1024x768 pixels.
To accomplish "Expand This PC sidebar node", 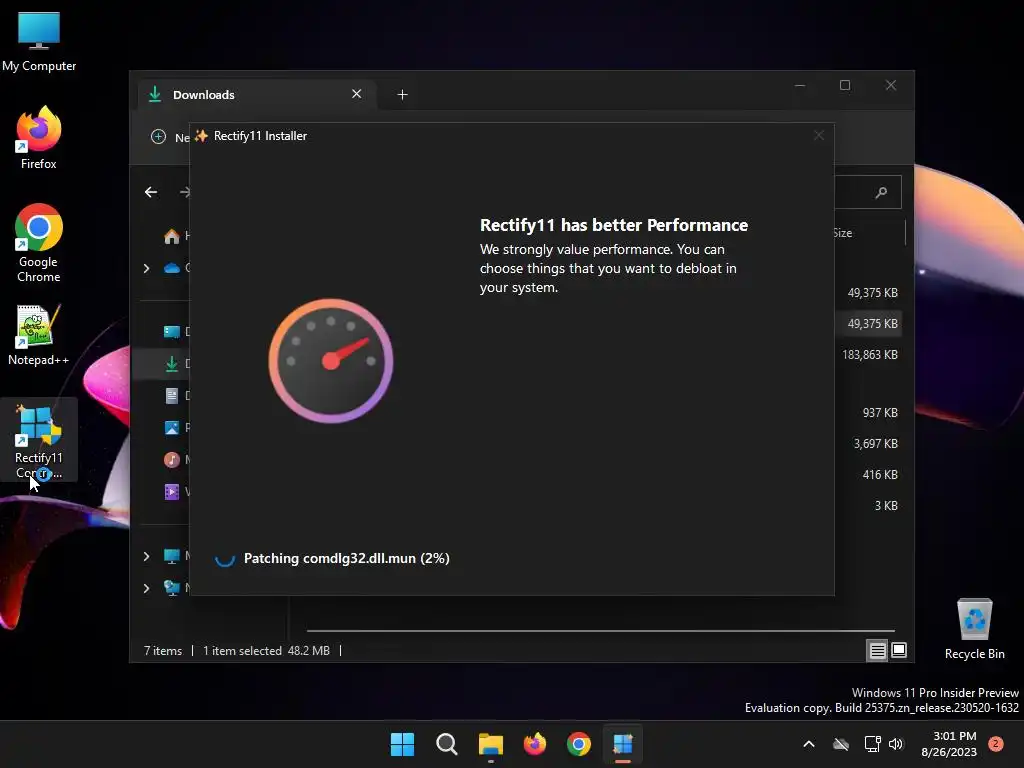I will click(146, 556).
